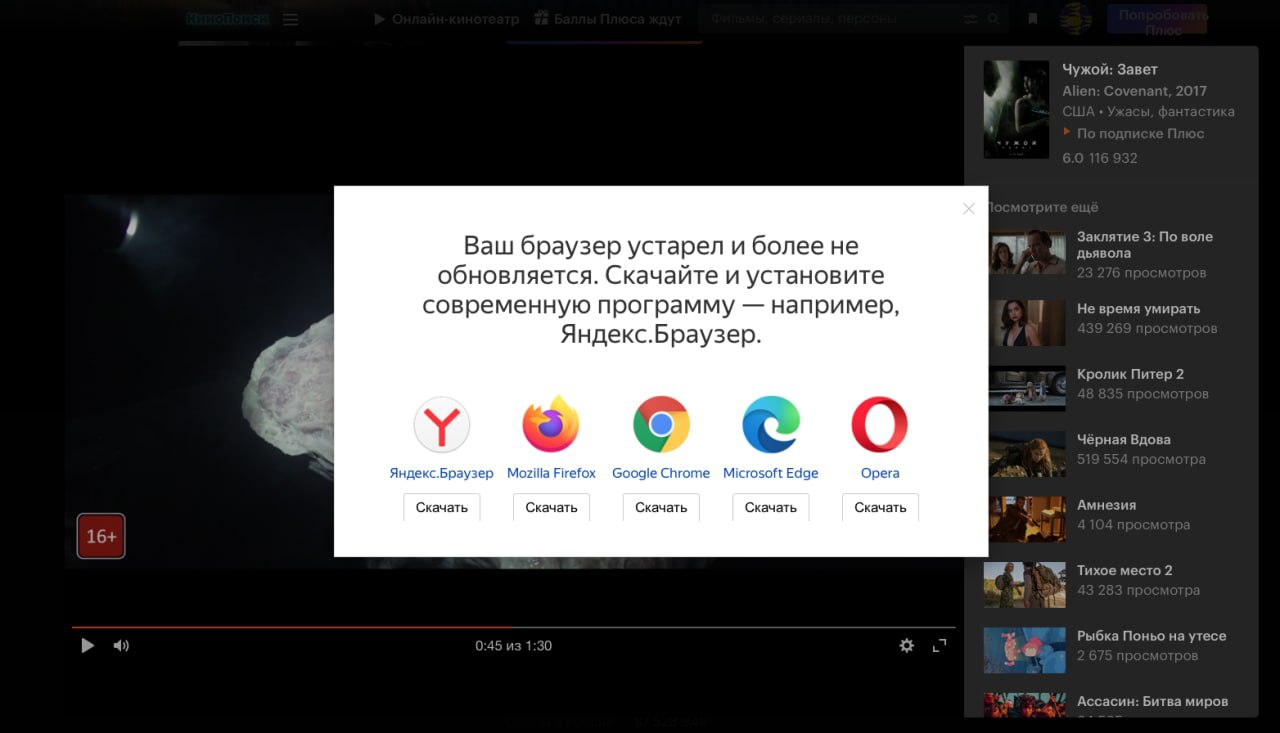Viewport: 1280px width, 733px height.
Task: Click the Yandex Browser logo icon
Action: [442, 425]
